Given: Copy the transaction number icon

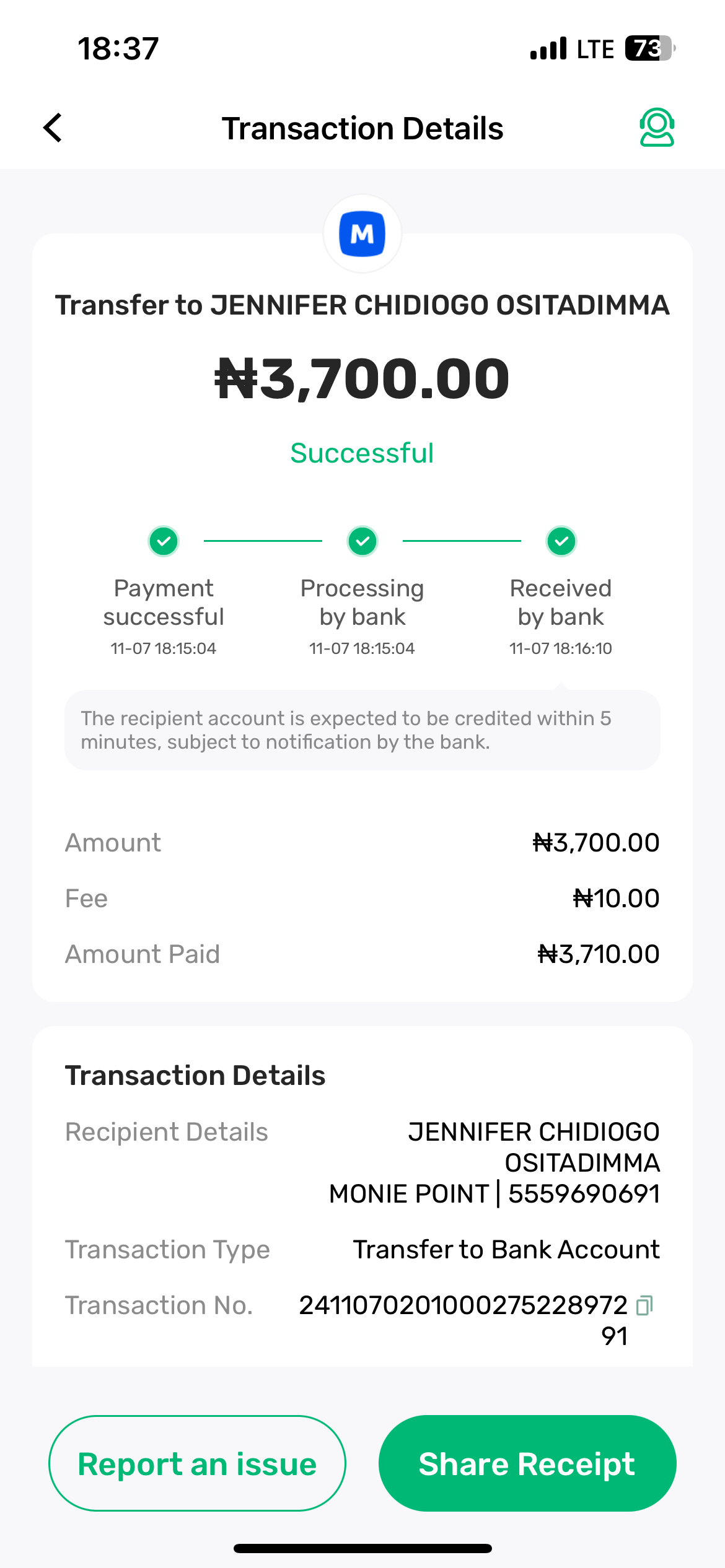Looking at the screenshot, I should pyautogui.click(x=644, y=1305).
